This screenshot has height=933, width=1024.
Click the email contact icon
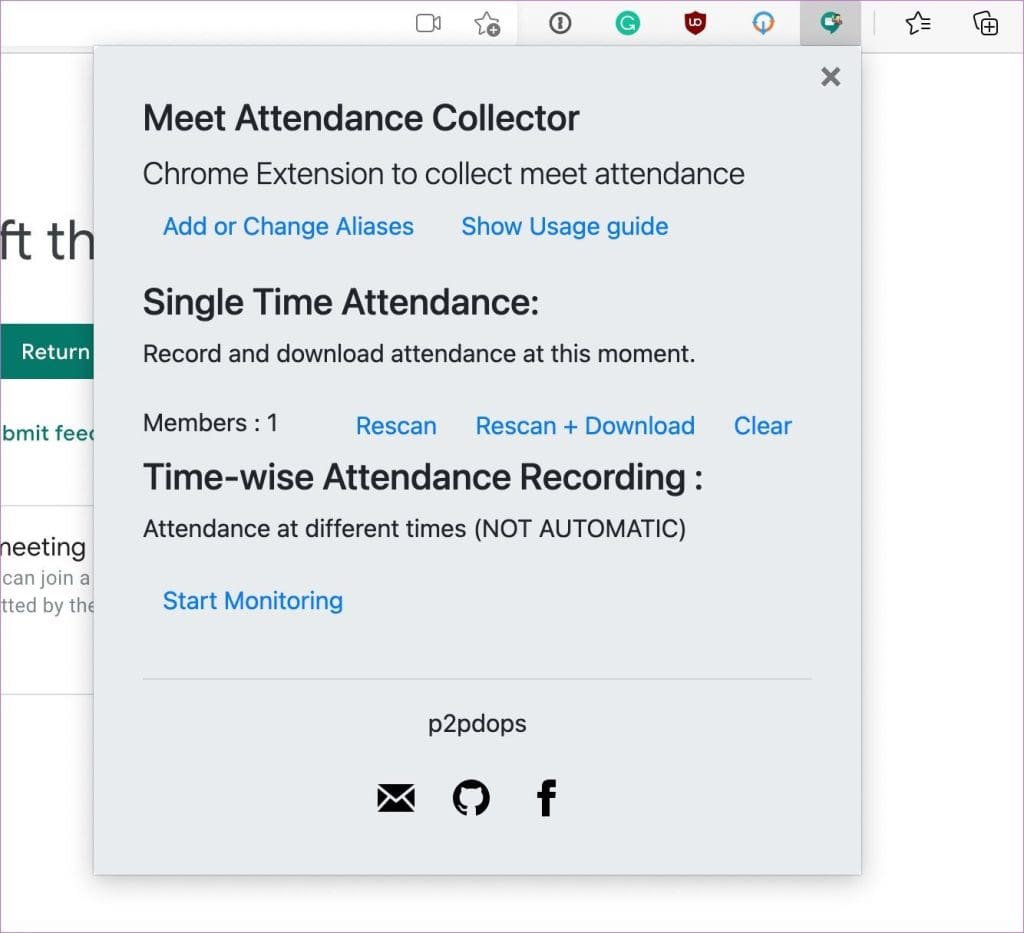point(395,797)
